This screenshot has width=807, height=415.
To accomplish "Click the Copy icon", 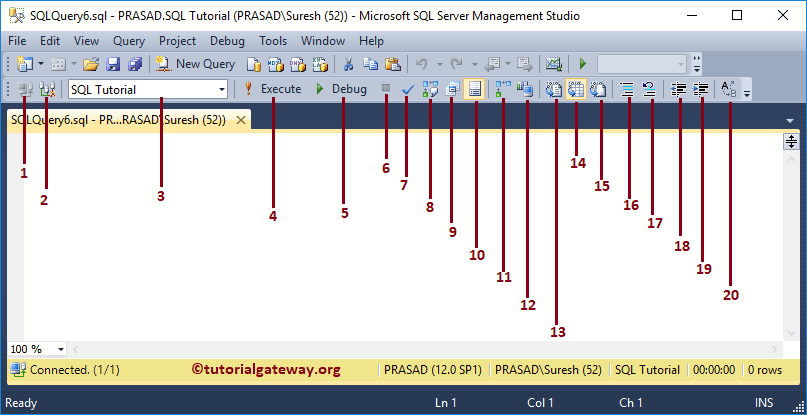I will tap(371, 64).
